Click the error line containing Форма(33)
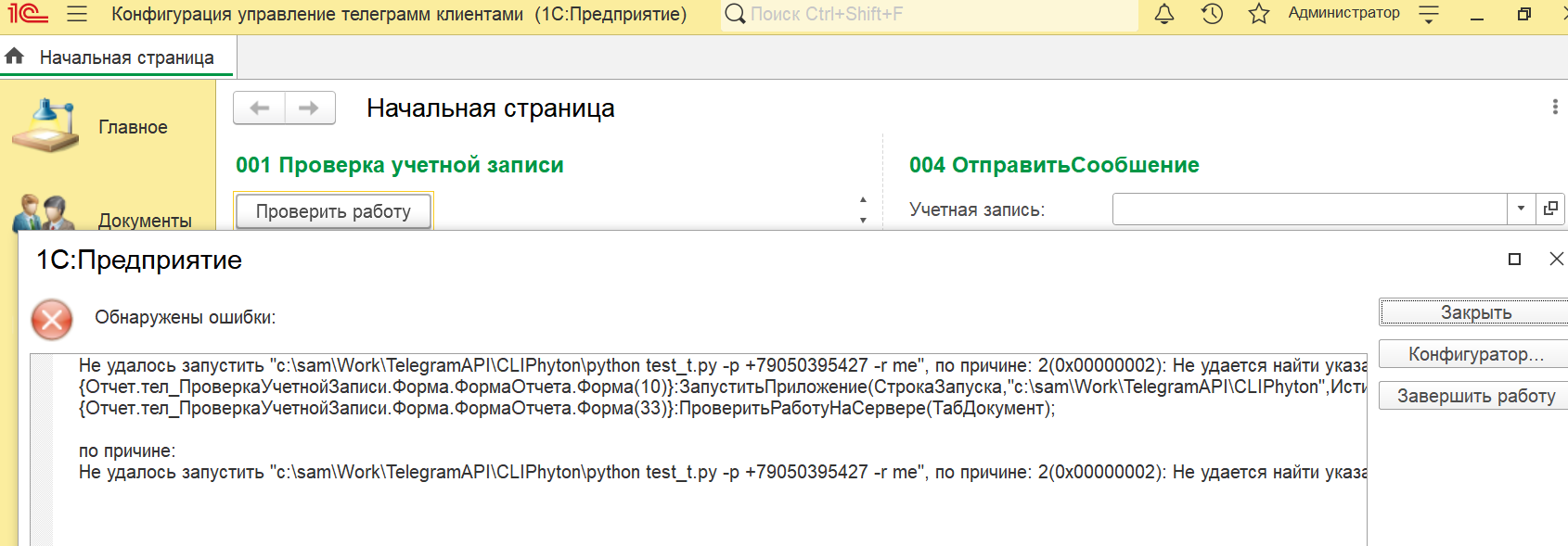The image size is (1568, 546). pos(567,408)
